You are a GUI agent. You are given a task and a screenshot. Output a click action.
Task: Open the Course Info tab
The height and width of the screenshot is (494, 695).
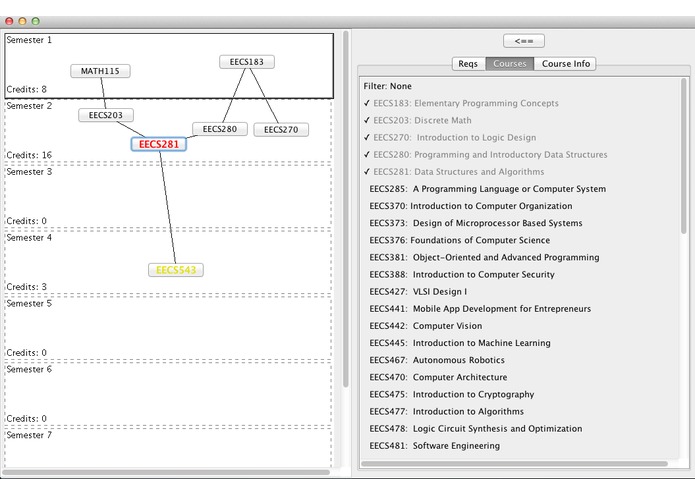click(566, 64)
